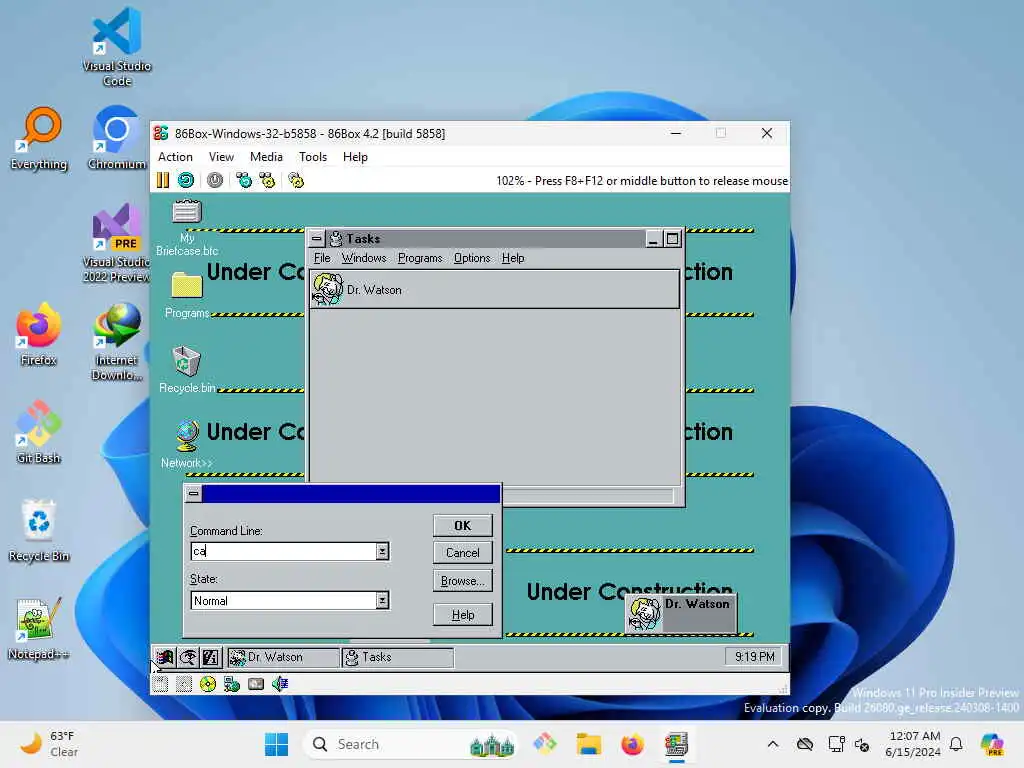
Task: Click OK in the Run dialog
Action: click(462, 526)
